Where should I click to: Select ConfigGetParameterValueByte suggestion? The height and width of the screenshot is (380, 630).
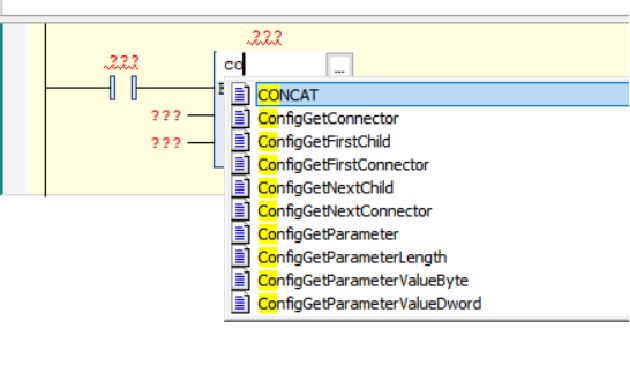tap(363, 280)
